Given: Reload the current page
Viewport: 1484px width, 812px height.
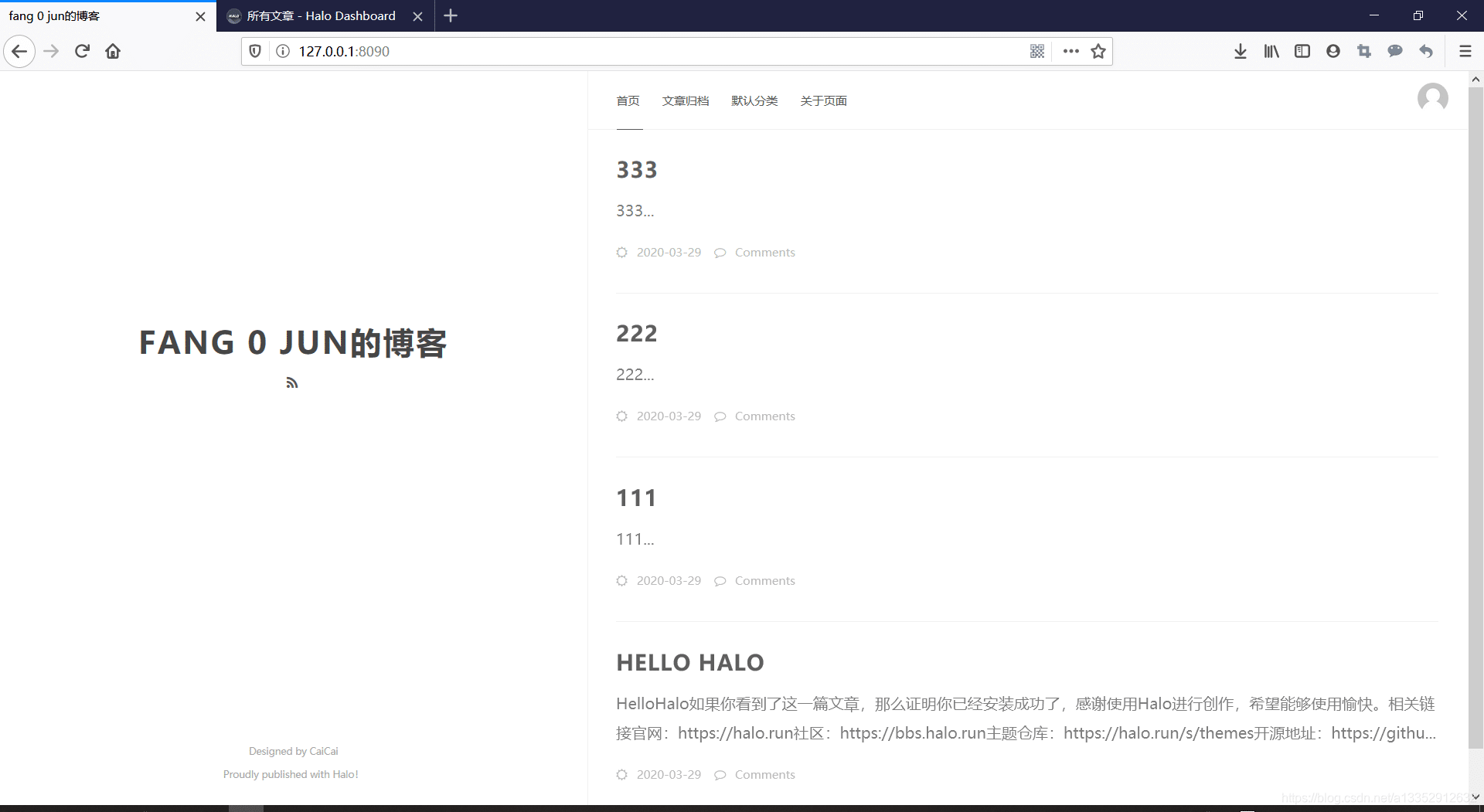Looking at the screenshot, I should (x=82, y=52).
